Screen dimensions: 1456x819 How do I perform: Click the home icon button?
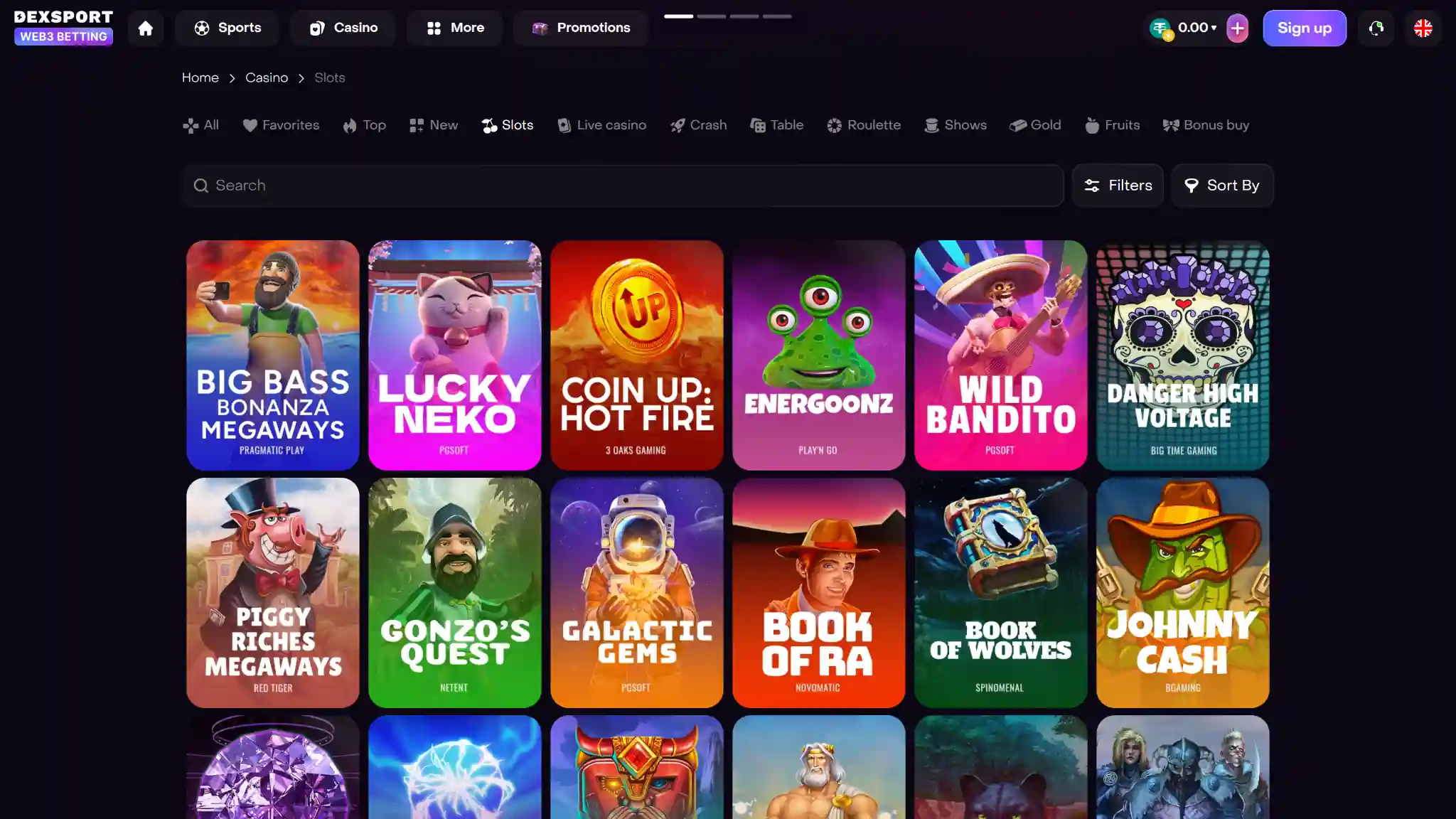point(146,28)
